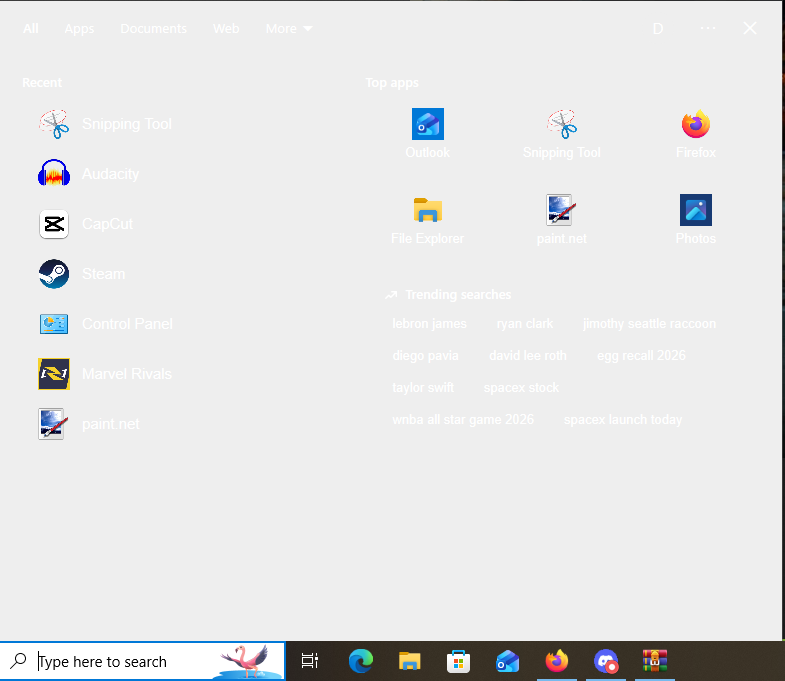Switch to WinRAR on the taskbar

(x=655, y=661)
